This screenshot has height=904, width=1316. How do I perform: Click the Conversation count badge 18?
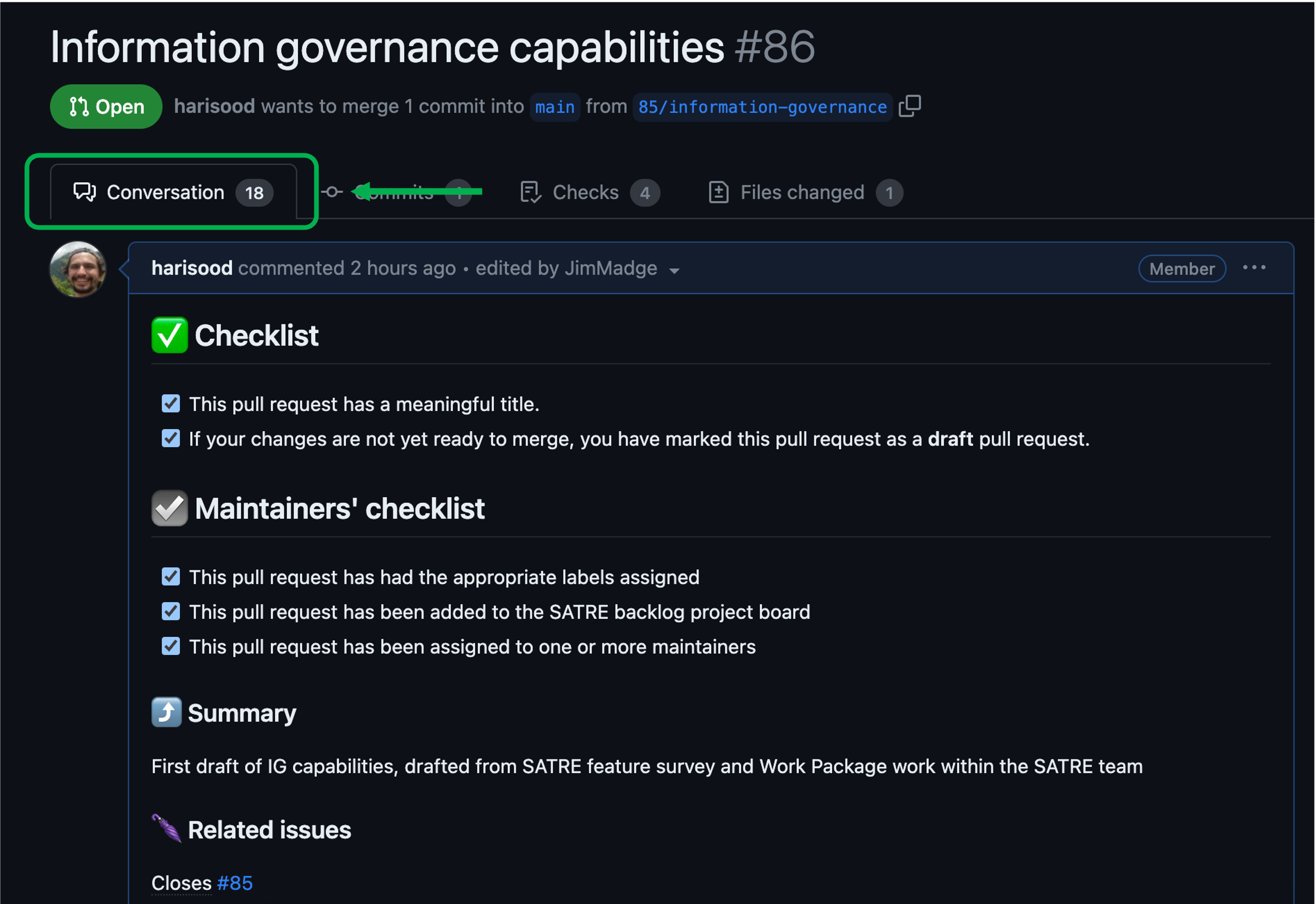pyautogui.click(x=254, y=193)
